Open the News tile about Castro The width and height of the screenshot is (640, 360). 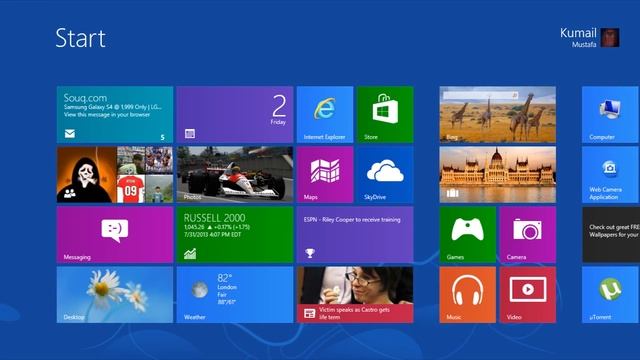coord(355,295)
